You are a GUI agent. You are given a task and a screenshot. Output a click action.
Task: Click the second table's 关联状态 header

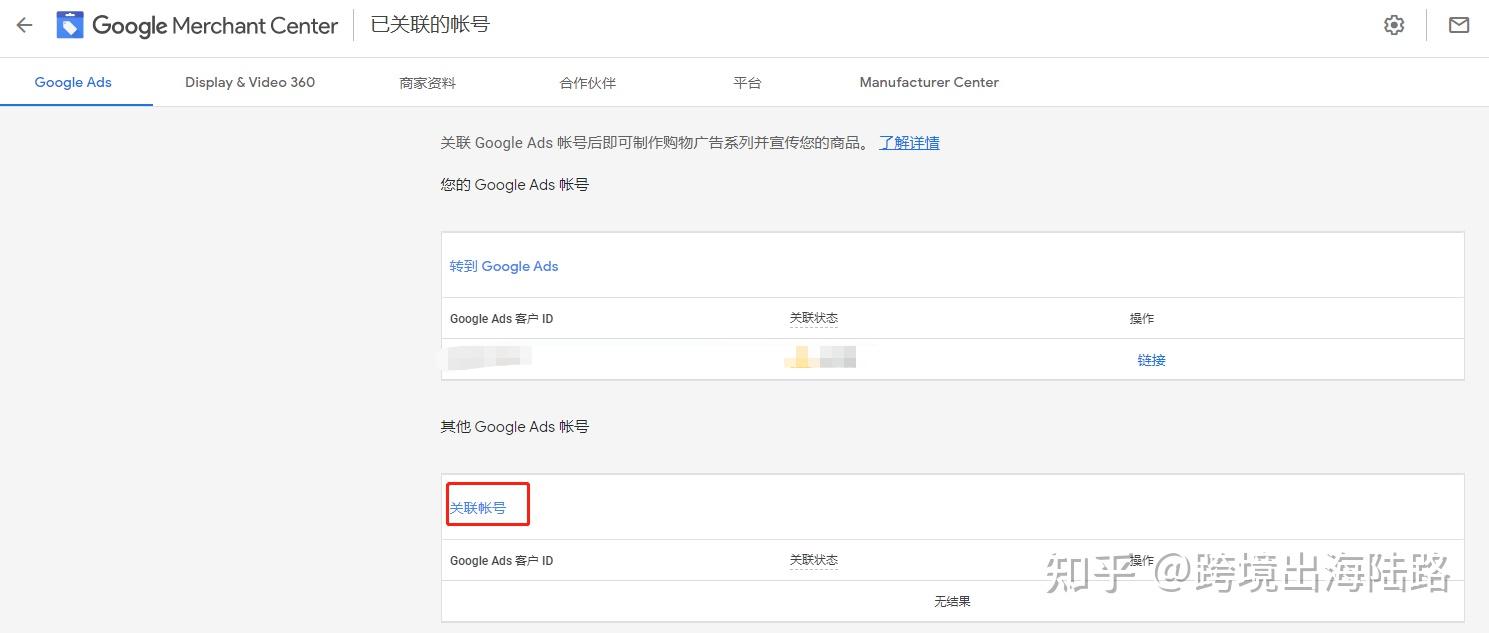[x=814, y=560]
